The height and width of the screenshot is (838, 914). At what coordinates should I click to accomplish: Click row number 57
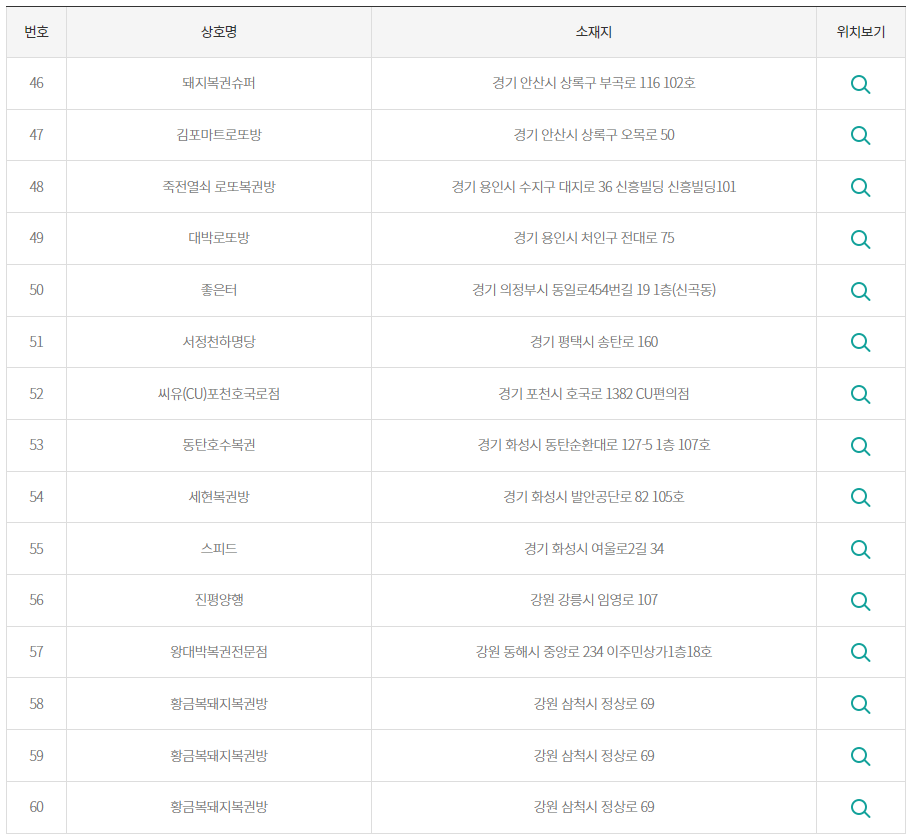point(36,652)
